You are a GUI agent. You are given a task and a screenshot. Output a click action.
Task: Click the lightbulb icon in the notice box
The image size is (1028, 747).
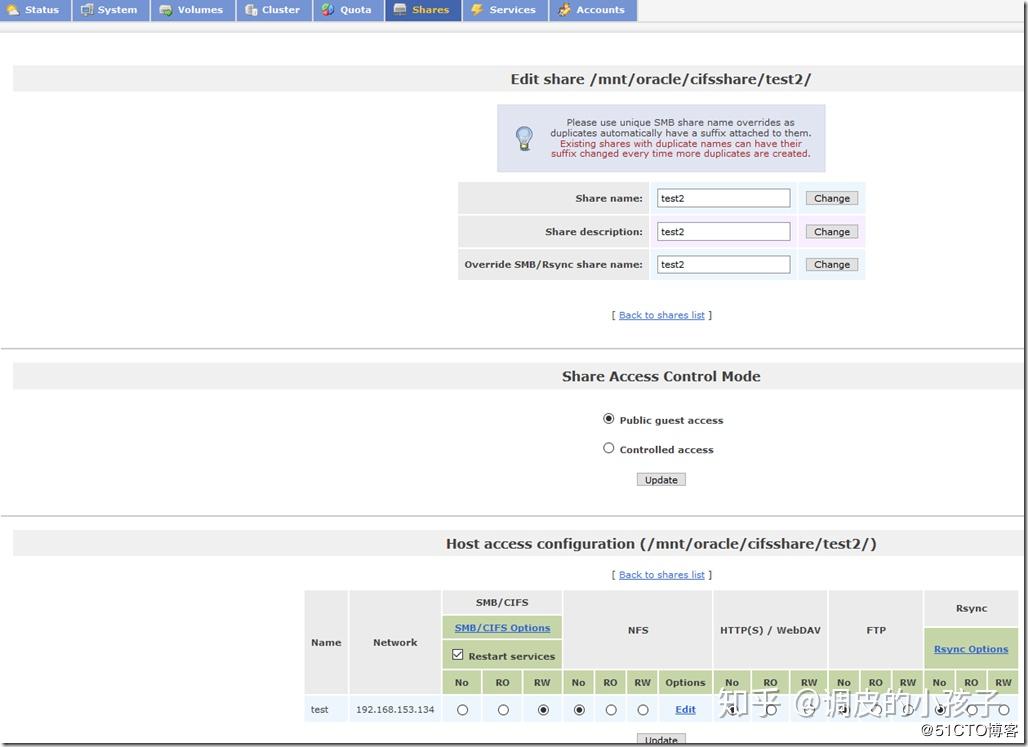tap(523, 137)
